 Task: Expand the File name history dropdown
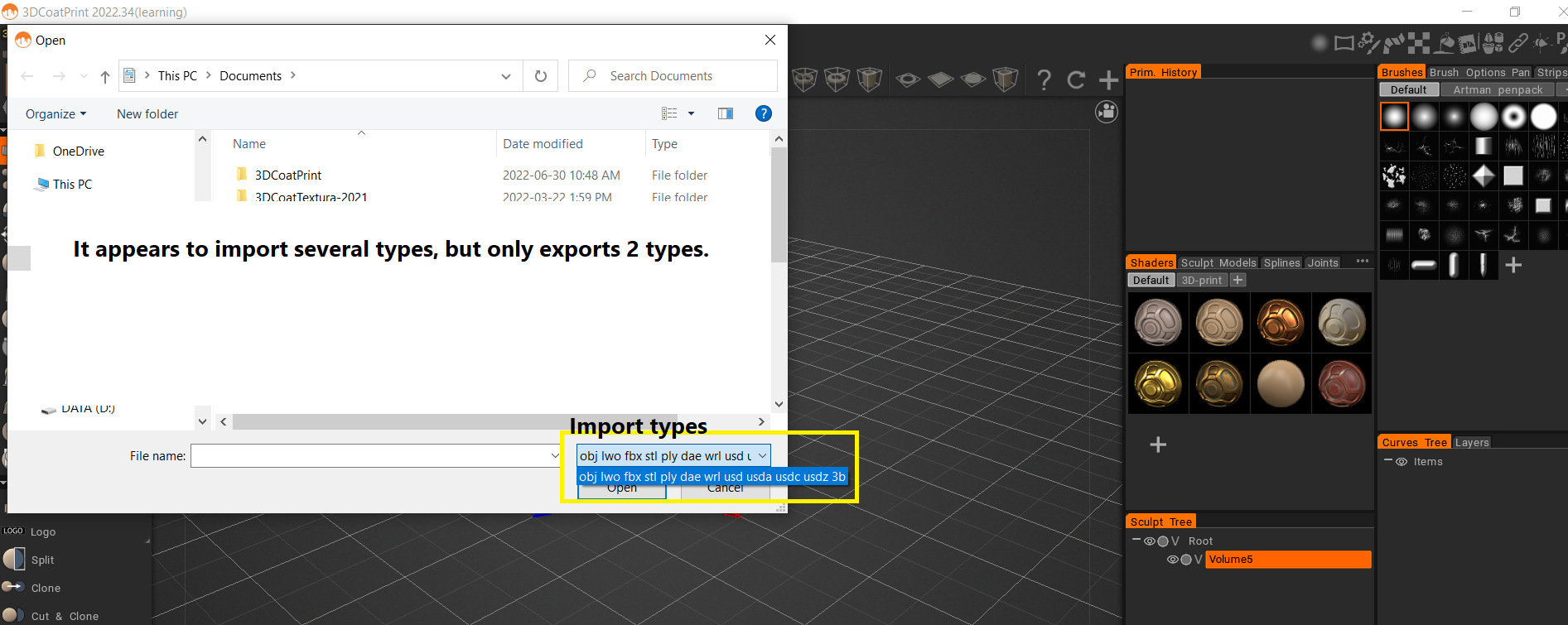click(555, 455)
